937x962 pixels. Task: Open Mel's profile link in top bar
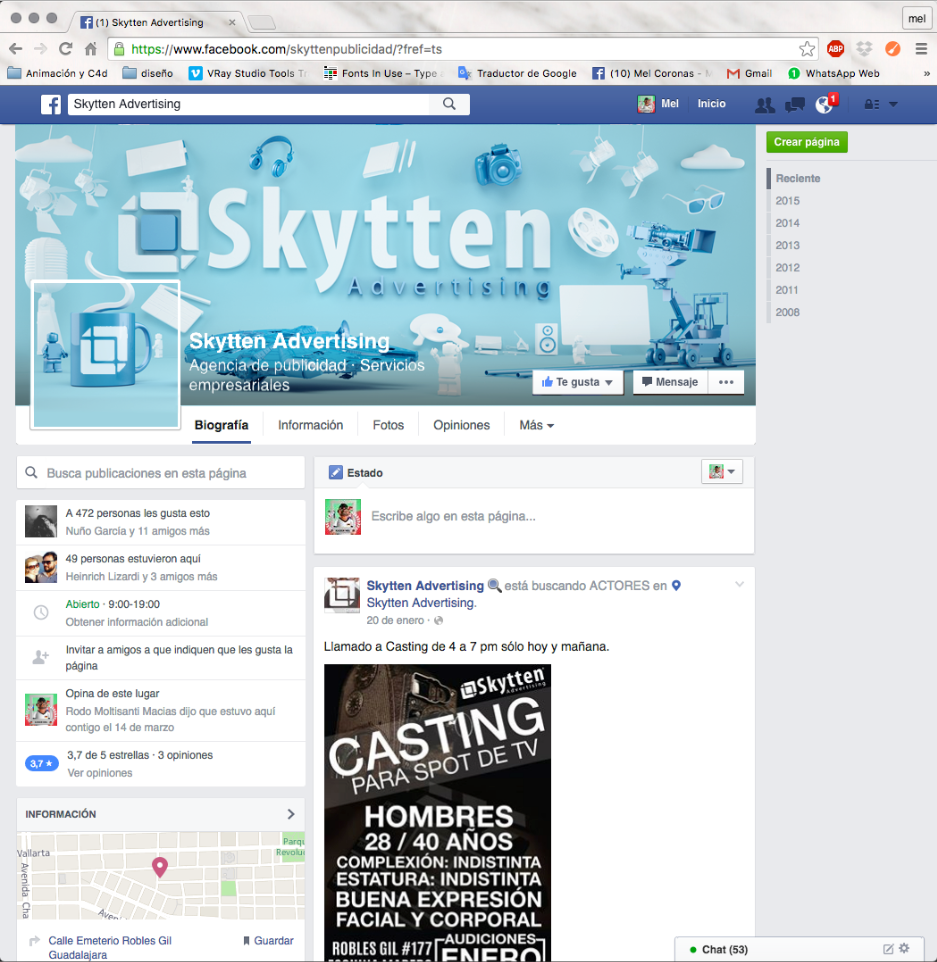tap(658, 104)
